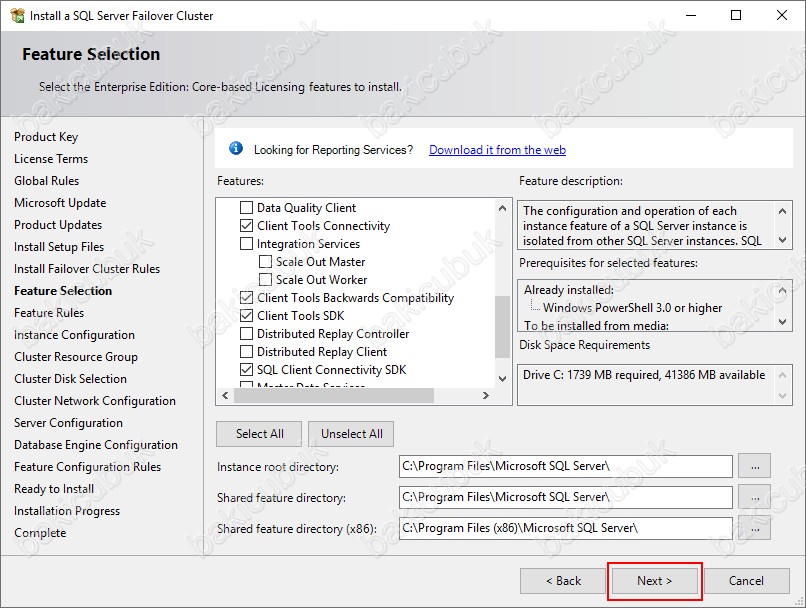806x608 pixels.
Task: Uncheck SQL Client Connectivity SDK
Action: (x=247, y=370)
